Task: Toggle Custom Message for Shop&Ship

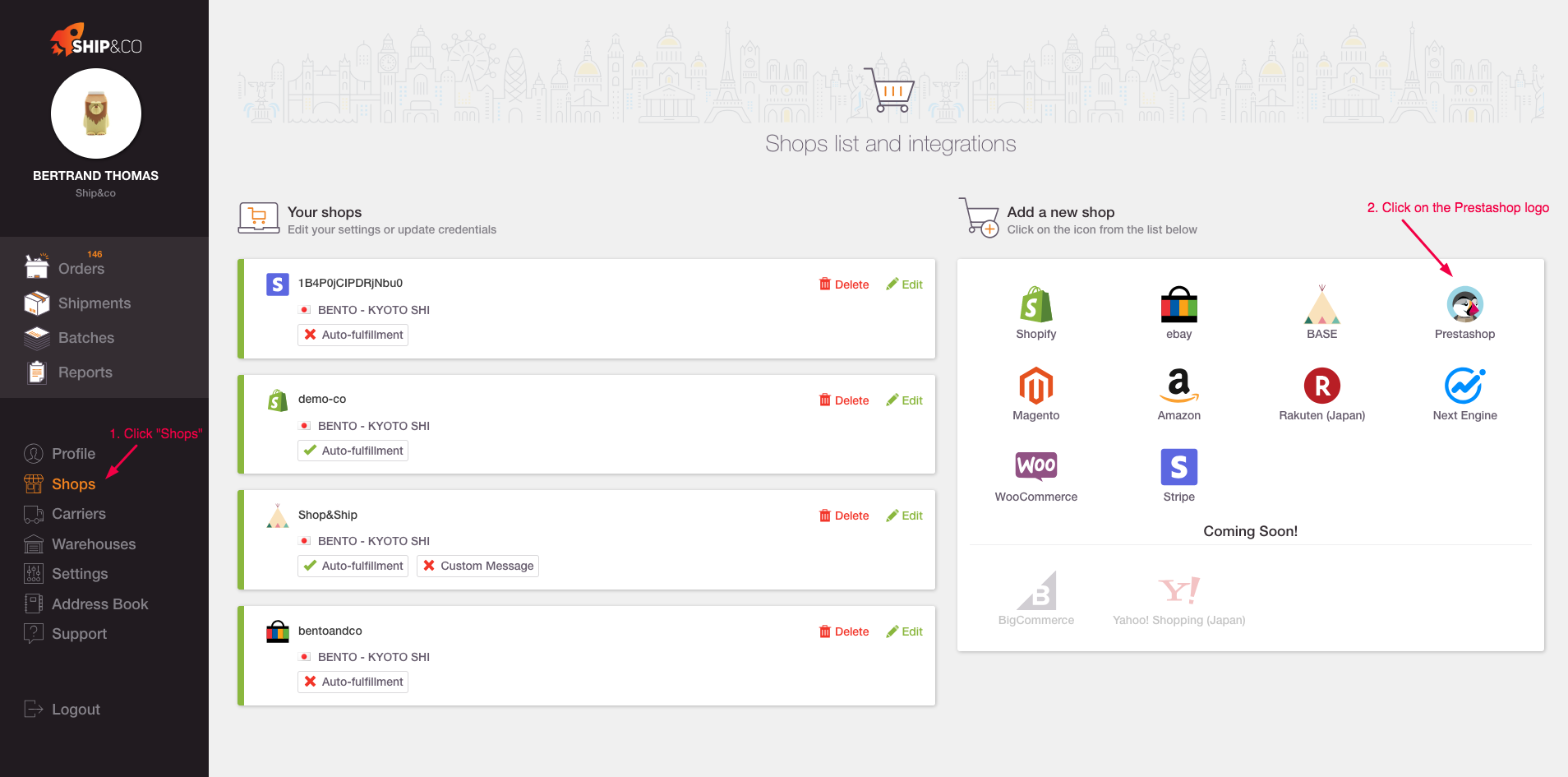Action: (477, 566)
